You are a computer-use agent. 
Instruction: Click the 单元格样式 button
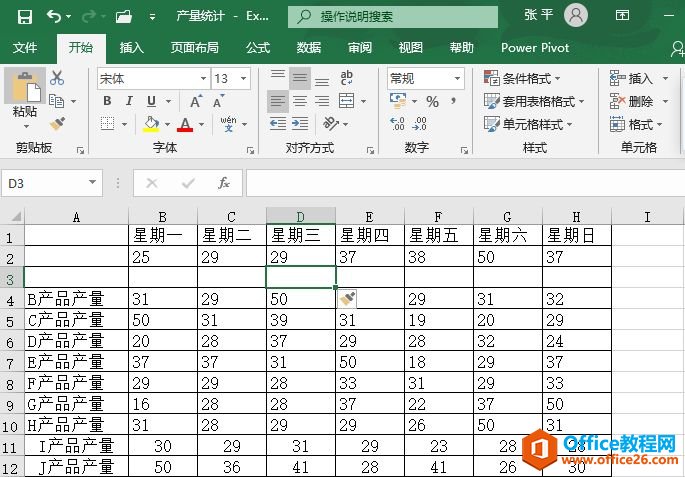pyautogui.click(x=526, y=124)
